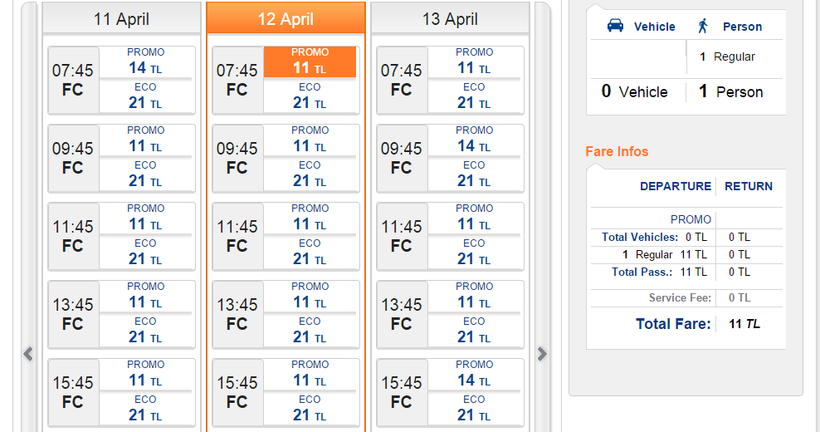Advance dates with right arrow
The image size is (820, 432).
tap(542, 353)
